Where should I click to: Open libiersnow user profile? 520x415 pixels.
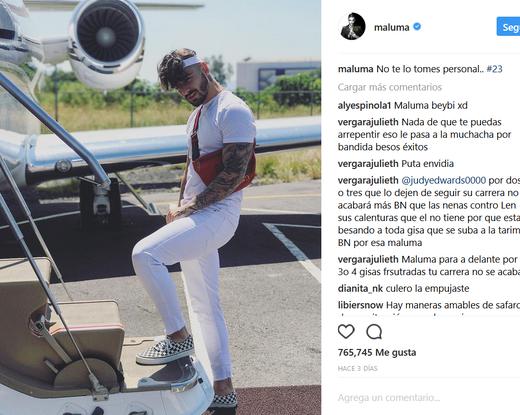pyautogui.click(x=361, y=305)
